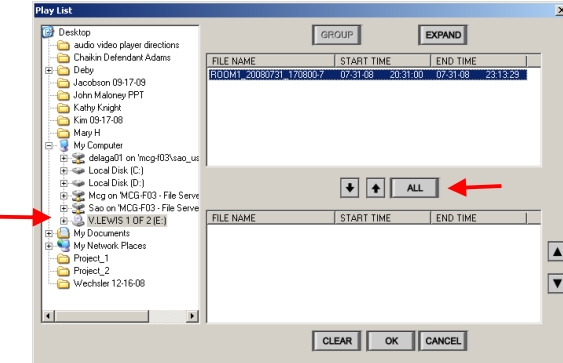Expand the My Network Places node
This screenshot has width=563, height=363.
[49, 246]
